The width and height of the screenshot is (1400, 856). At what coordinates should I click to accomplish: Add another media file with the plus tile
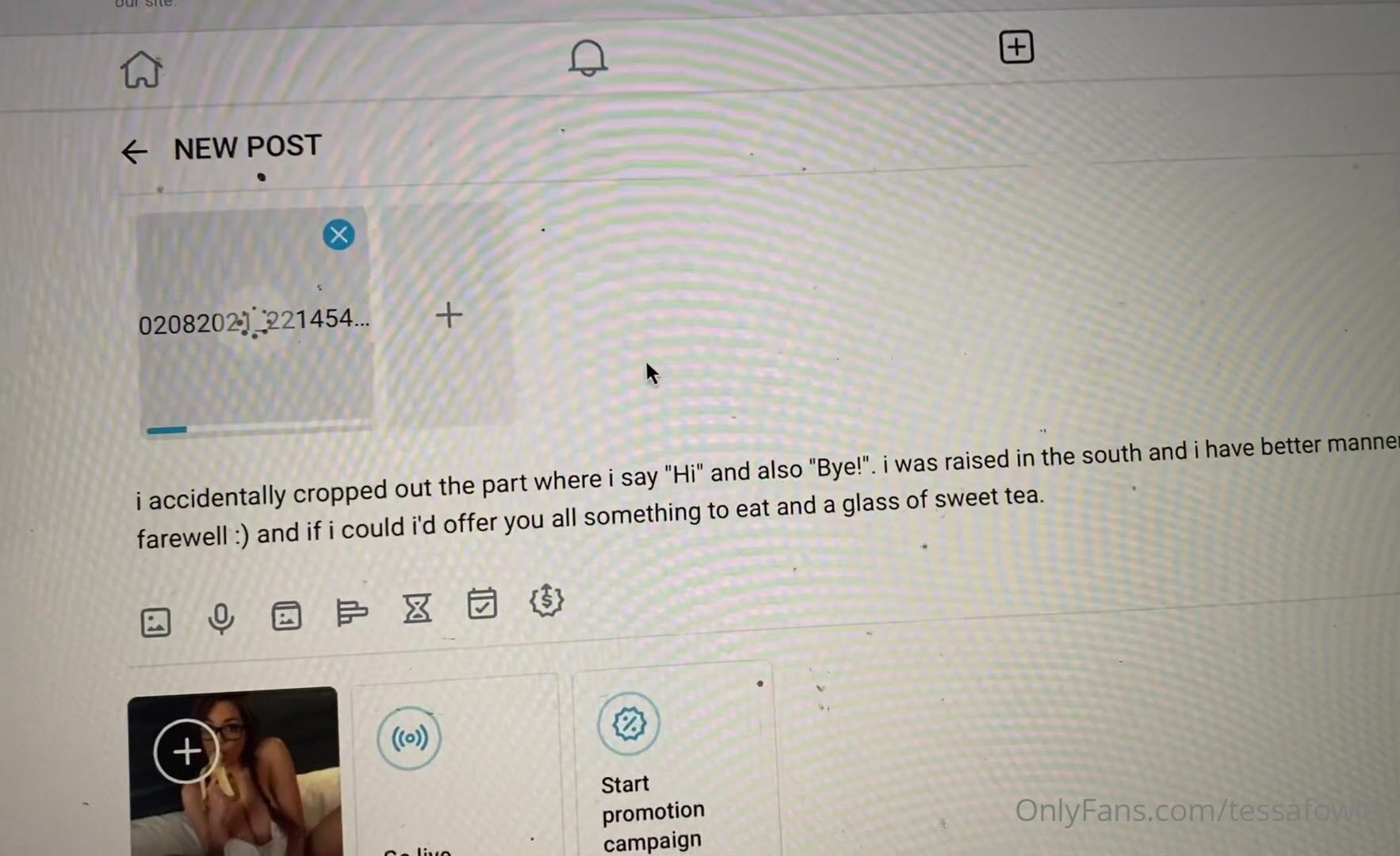click(x=449, y=315)
